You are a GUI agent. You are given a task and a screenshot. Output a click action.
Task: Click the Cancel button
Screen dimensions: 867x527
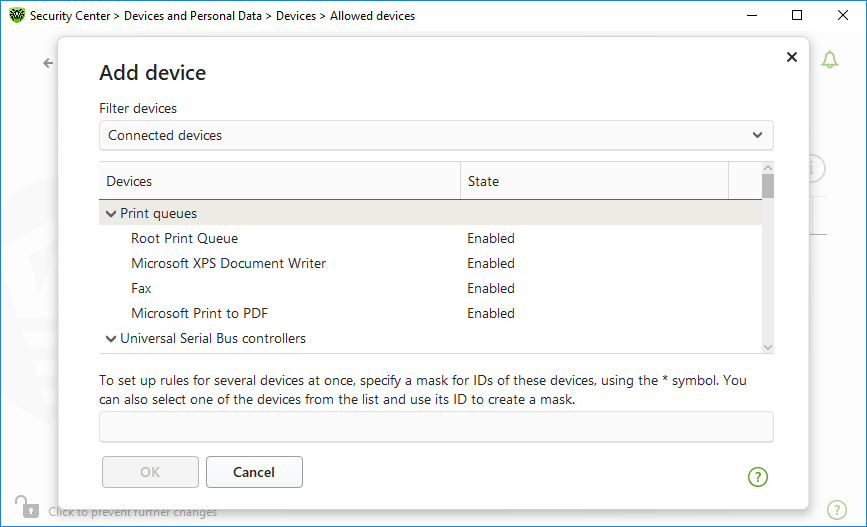(x=254, y=472)
